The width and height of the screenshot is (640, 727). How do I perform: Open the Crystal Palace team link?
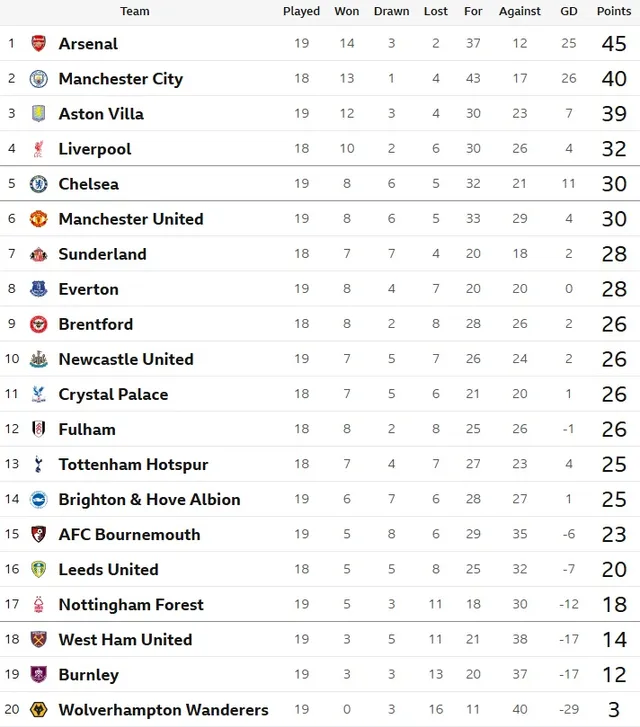point(113,394)
